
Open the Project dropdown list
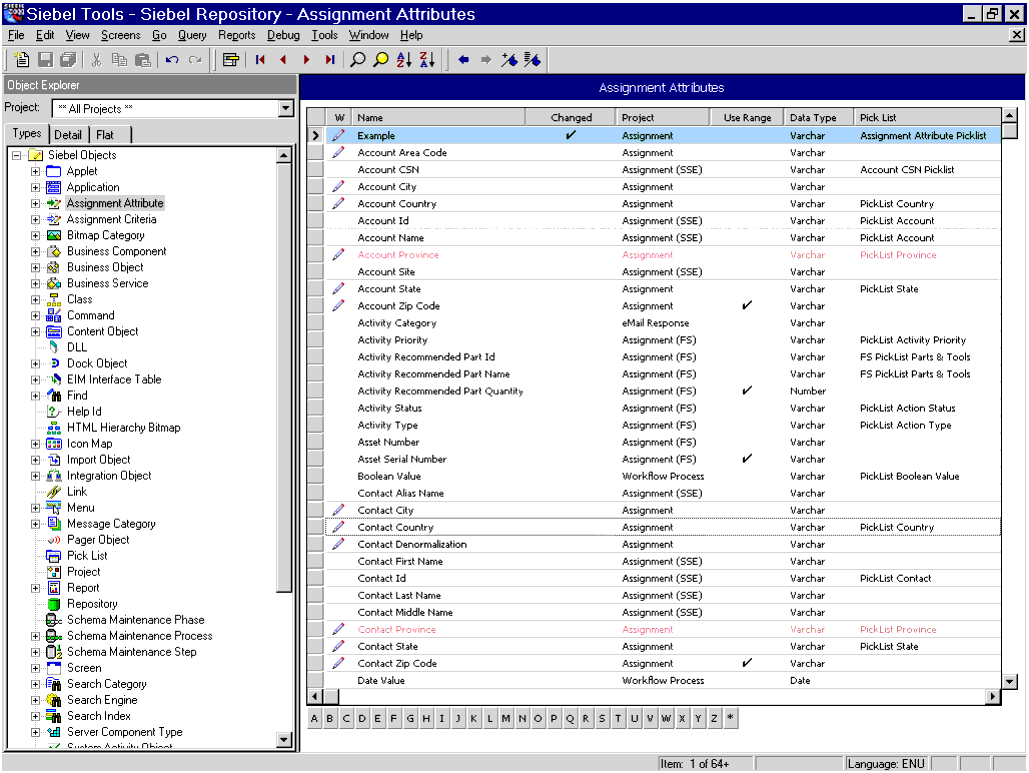tap(285, 109)
